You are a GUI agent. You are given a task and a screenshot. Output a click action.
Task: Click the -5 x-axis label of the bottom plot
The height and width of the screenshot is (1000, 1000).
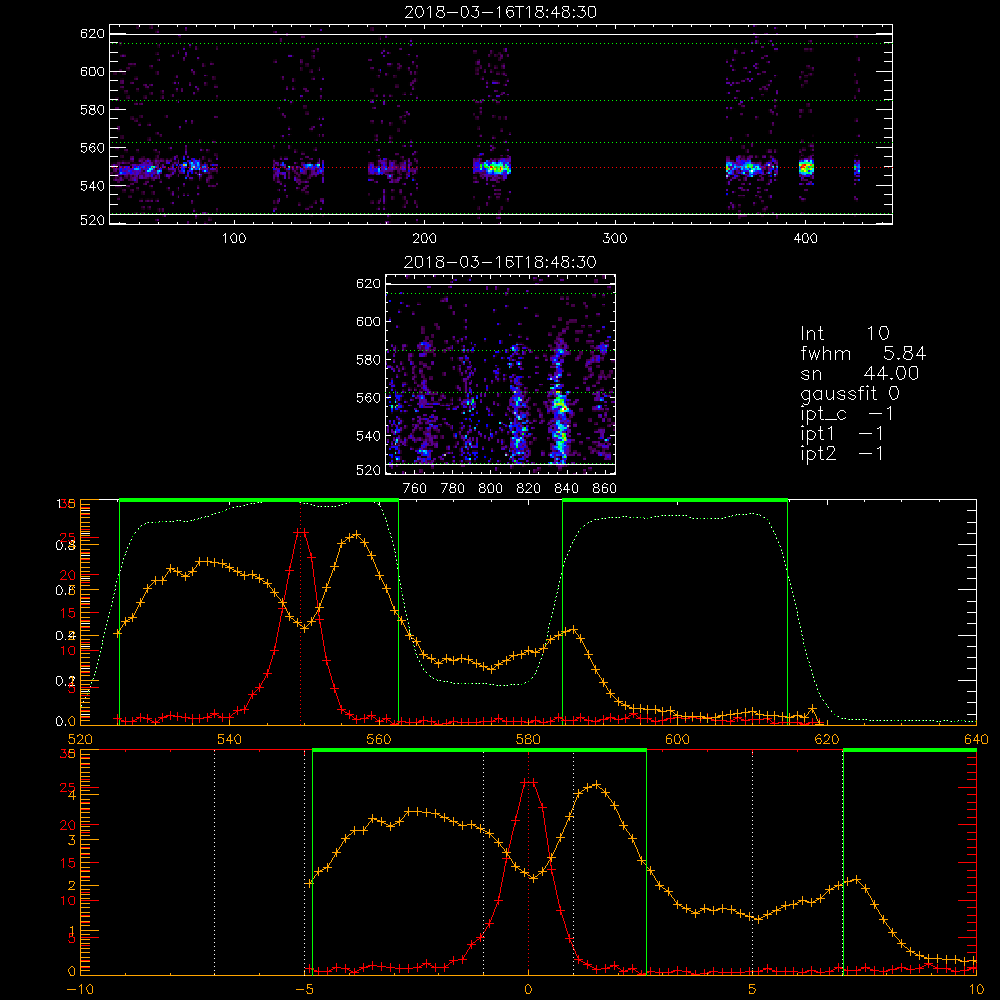pyautogui.click(x=304, y=989)
